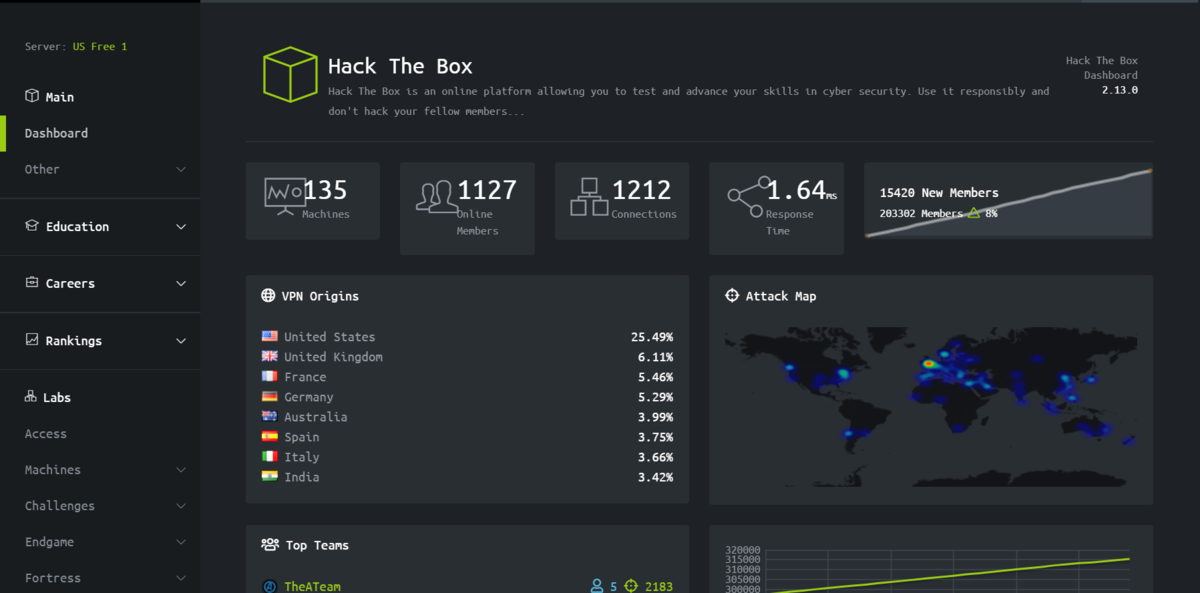Click the Labs flask icon

31,397
